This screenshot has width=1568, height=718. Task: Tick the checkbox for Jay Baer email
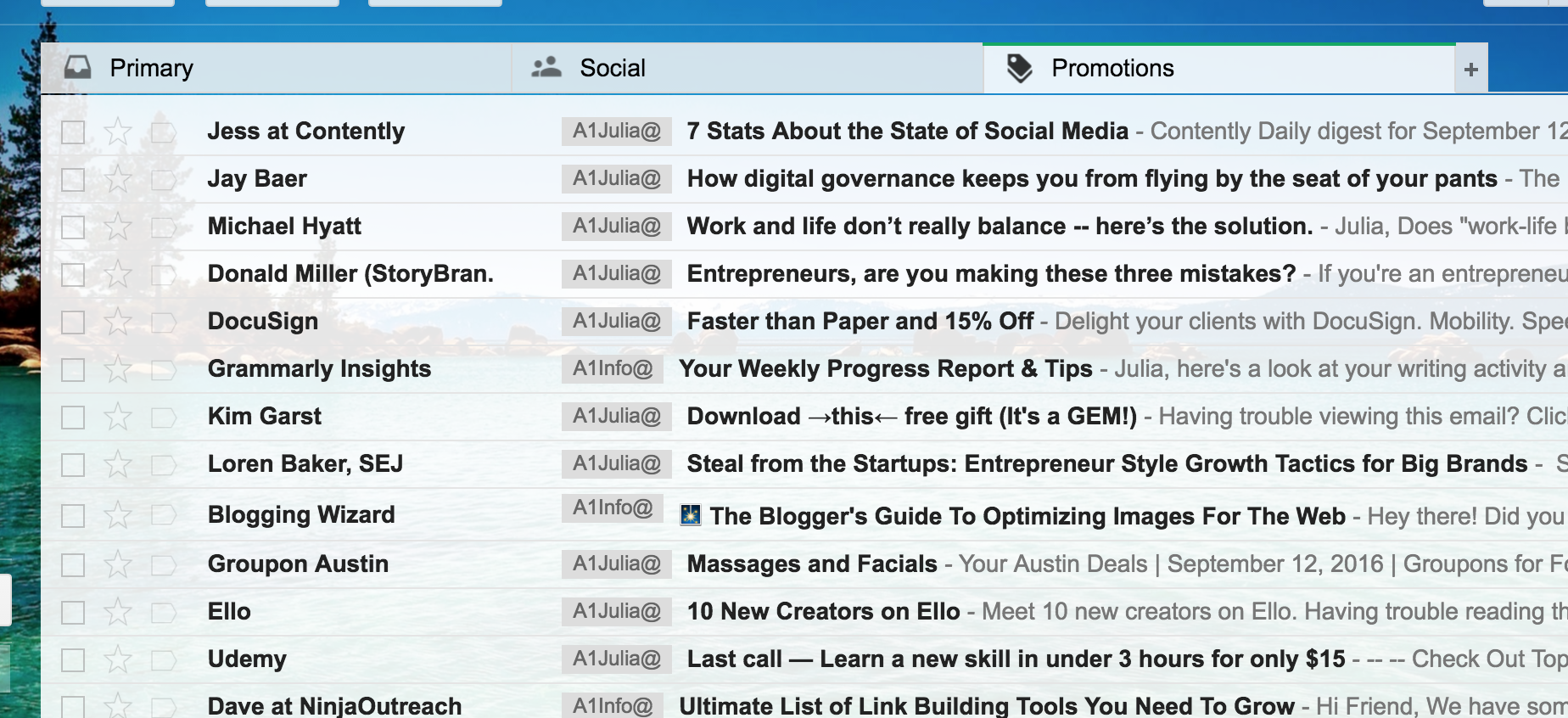click(x=73, y=180)
